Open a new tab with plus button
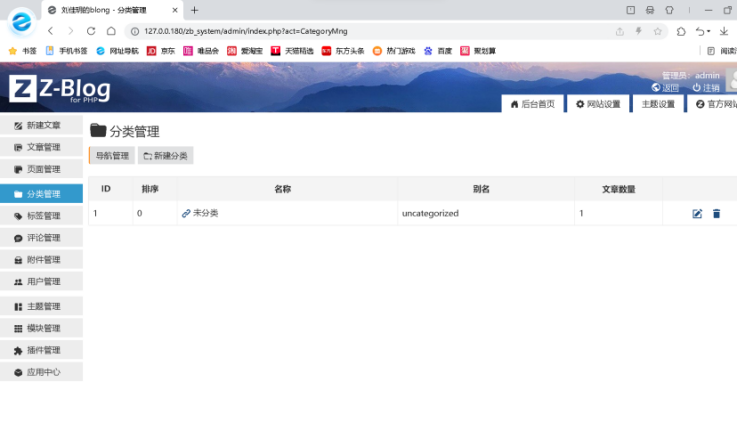The height and width of the screenshot is (423, 737). tap(195, 10)
